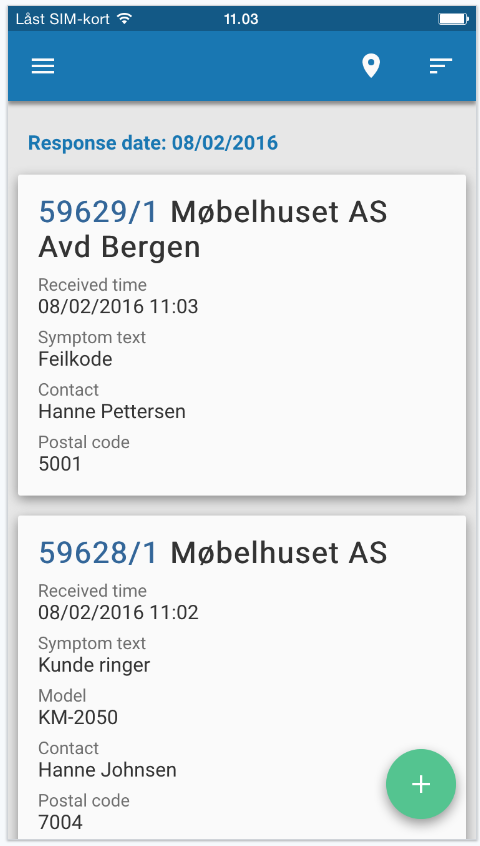Tap the Kunde ringer symptom text

(94, 665)
